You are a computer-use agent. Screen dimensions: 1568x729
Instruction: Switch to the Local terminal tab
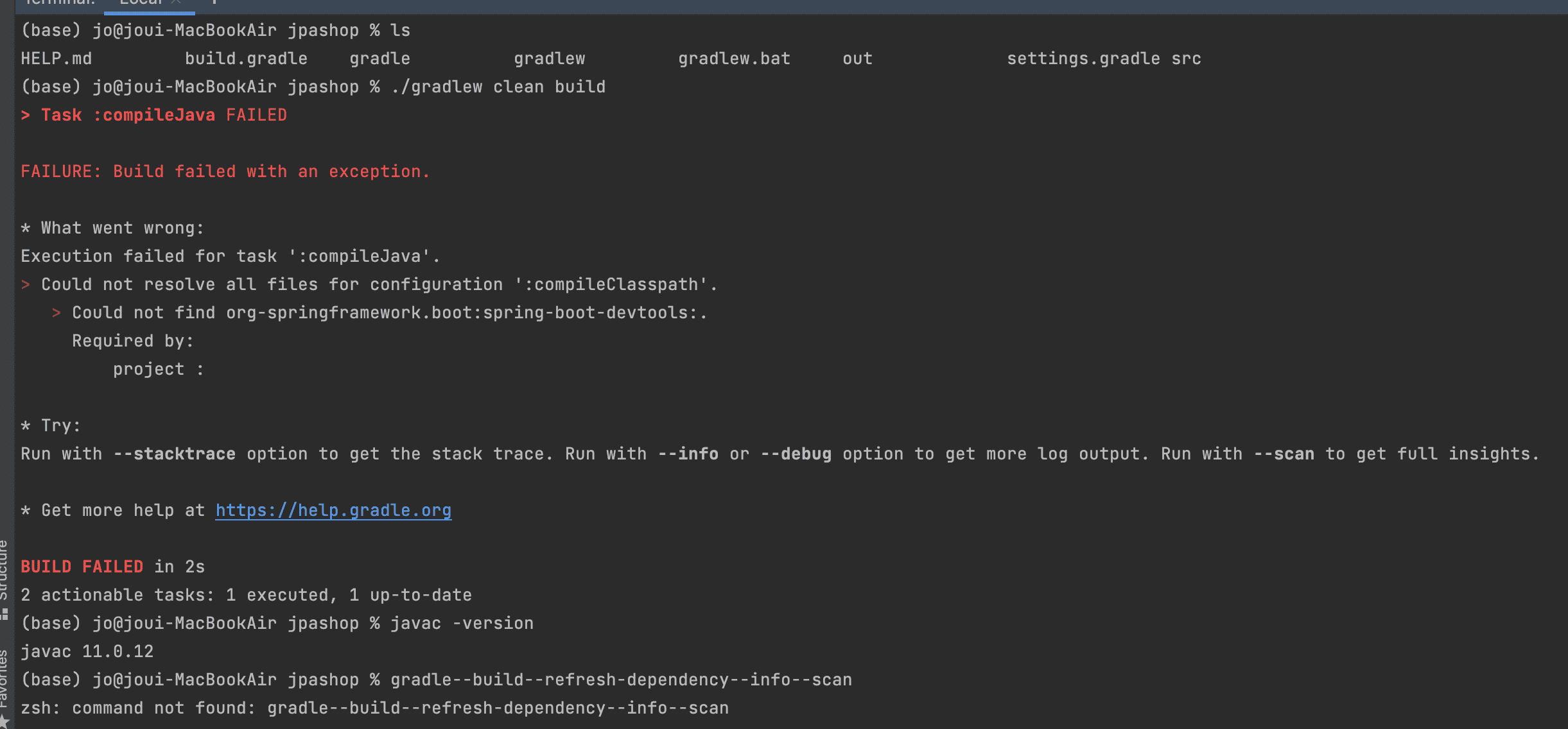point(141,3)
